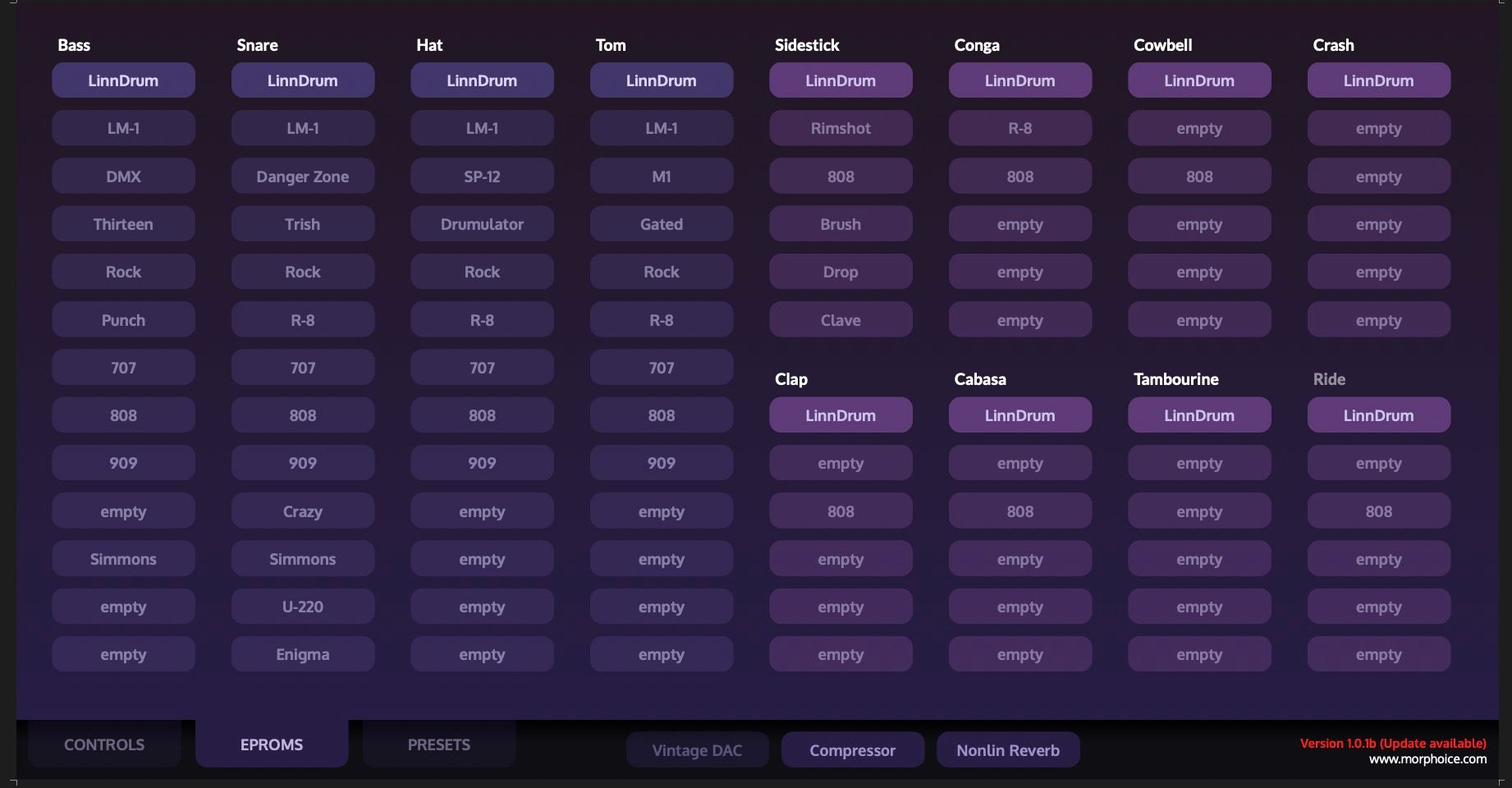Screen dimensions: 1512x788
Task: Select LM-1 EPROM for Tom
Action: [662, 128]
